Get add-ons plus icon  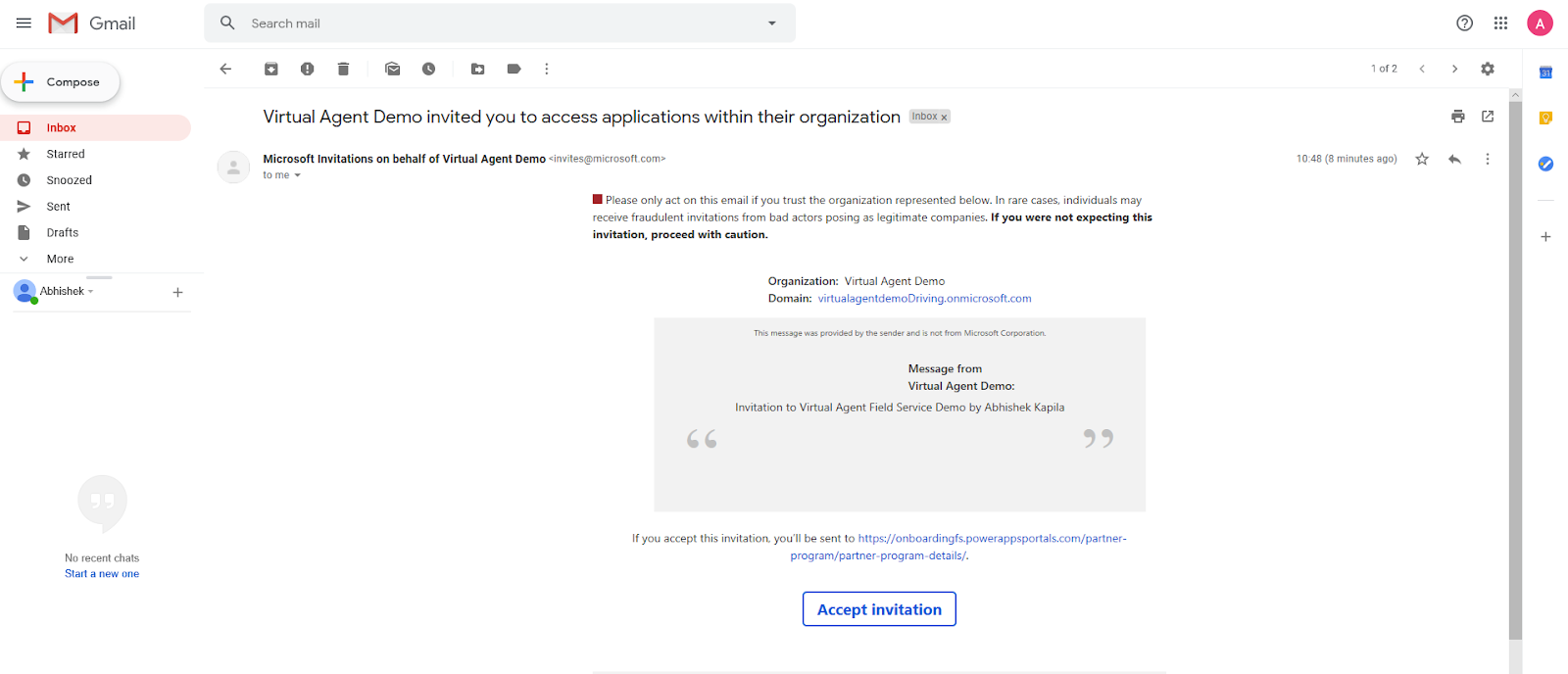[x=1545, y=237]
